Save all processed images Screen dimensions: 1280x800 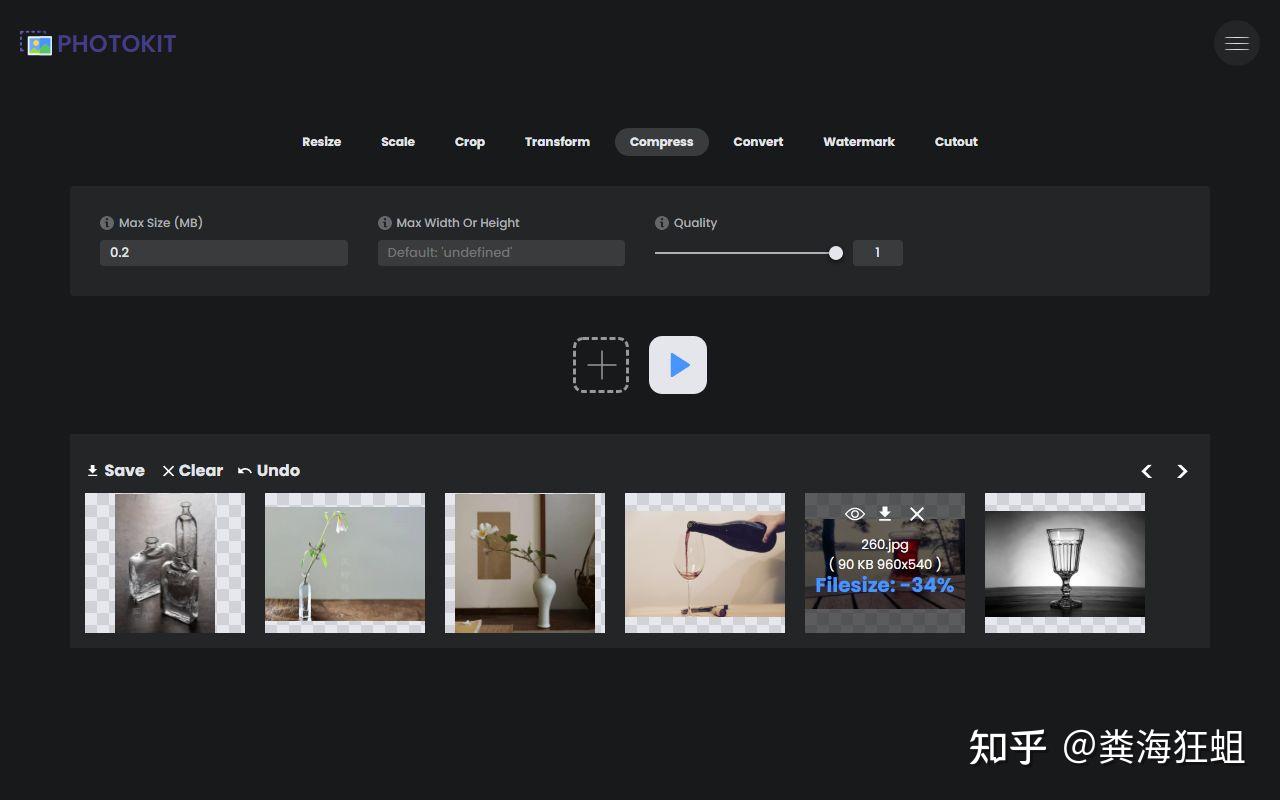tap(116, 471)
